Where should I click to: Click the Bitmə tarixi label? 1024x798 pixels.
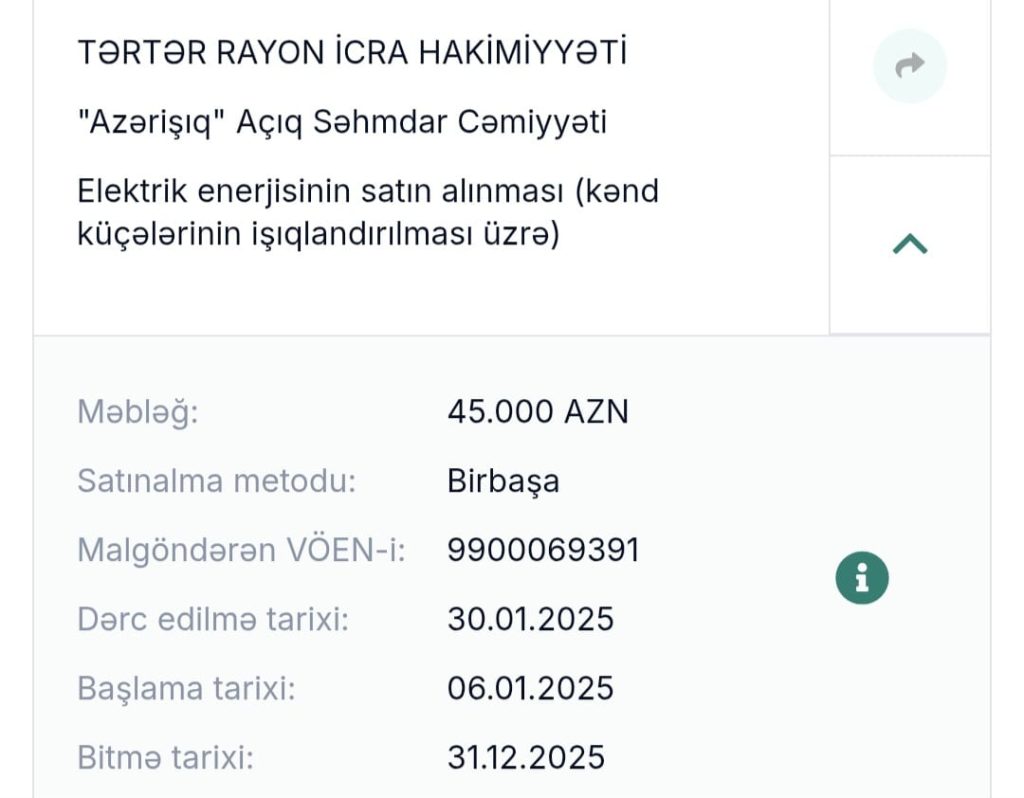[165, 757]
